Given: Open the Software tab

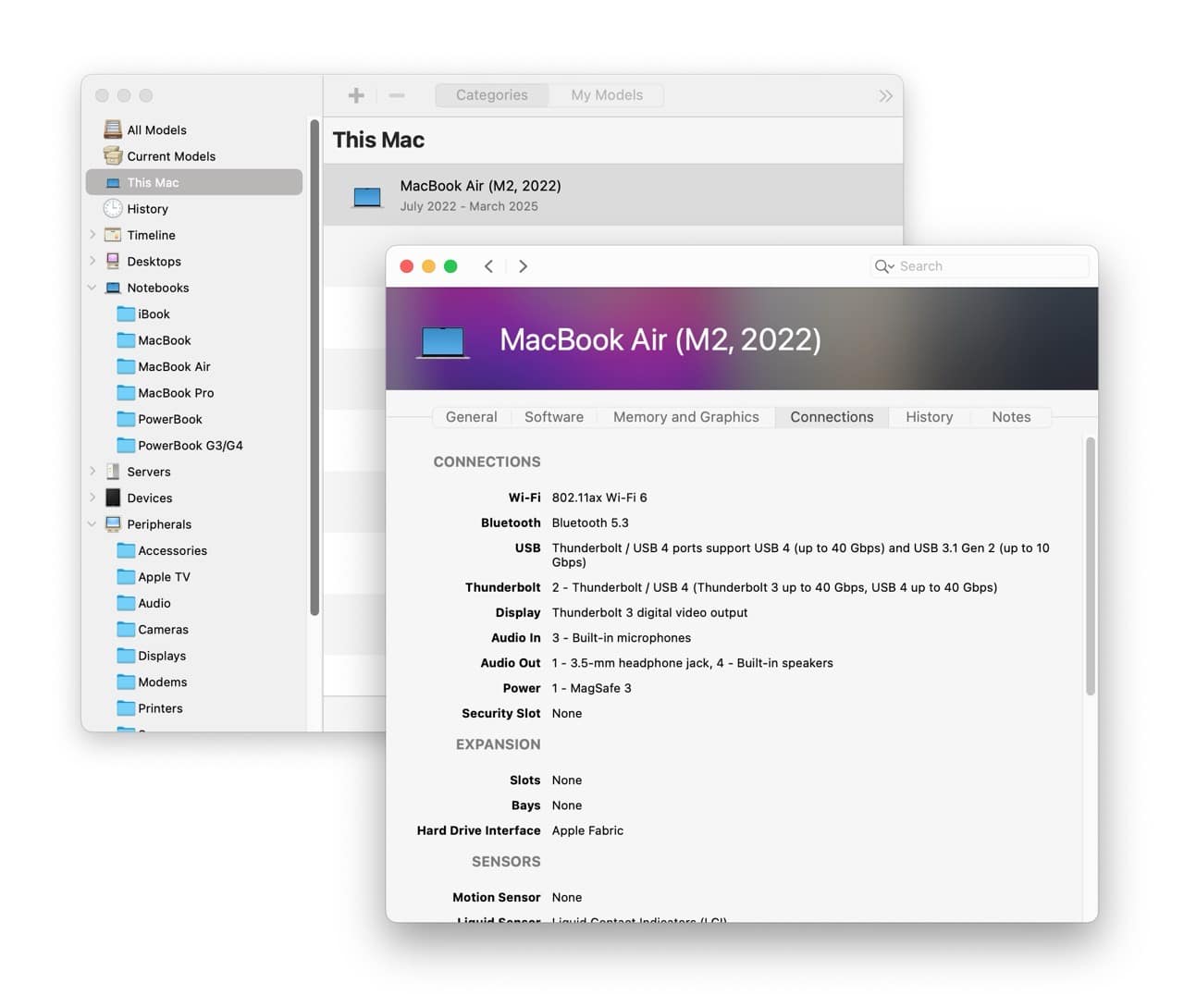Looking at the screenshot, I should pos(554,417).
